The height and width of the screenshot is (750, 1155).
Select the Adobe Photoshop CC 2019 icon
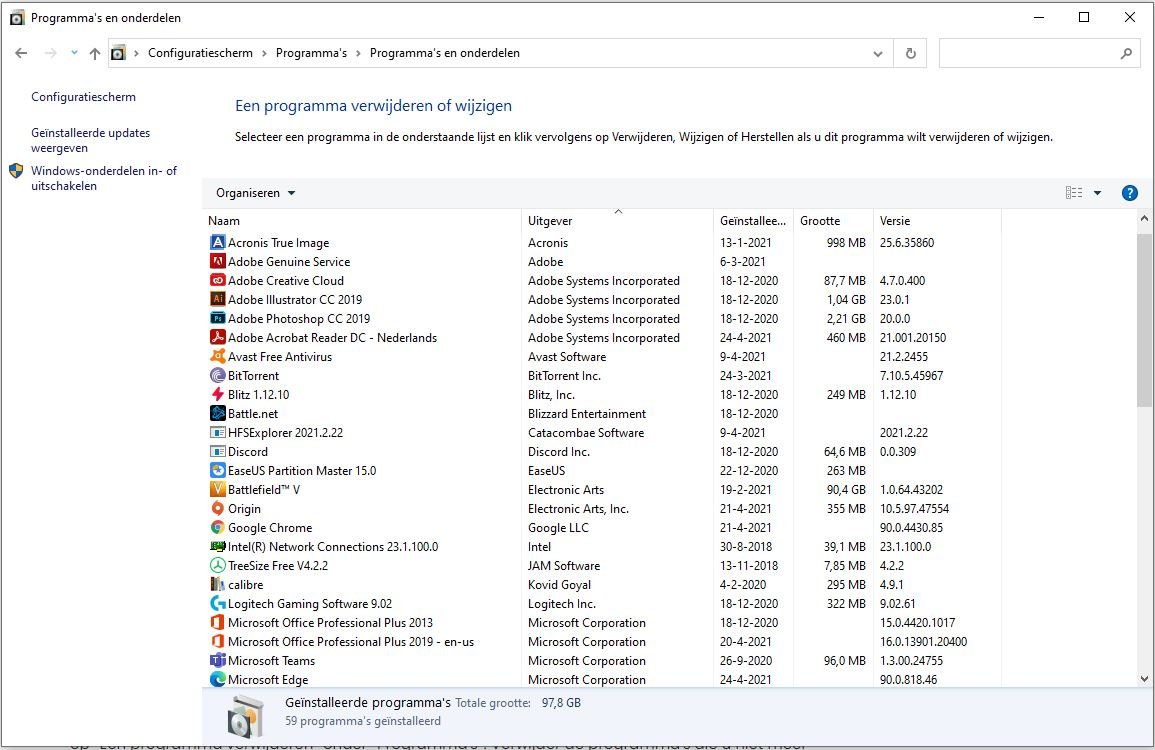tap(218, 318)
